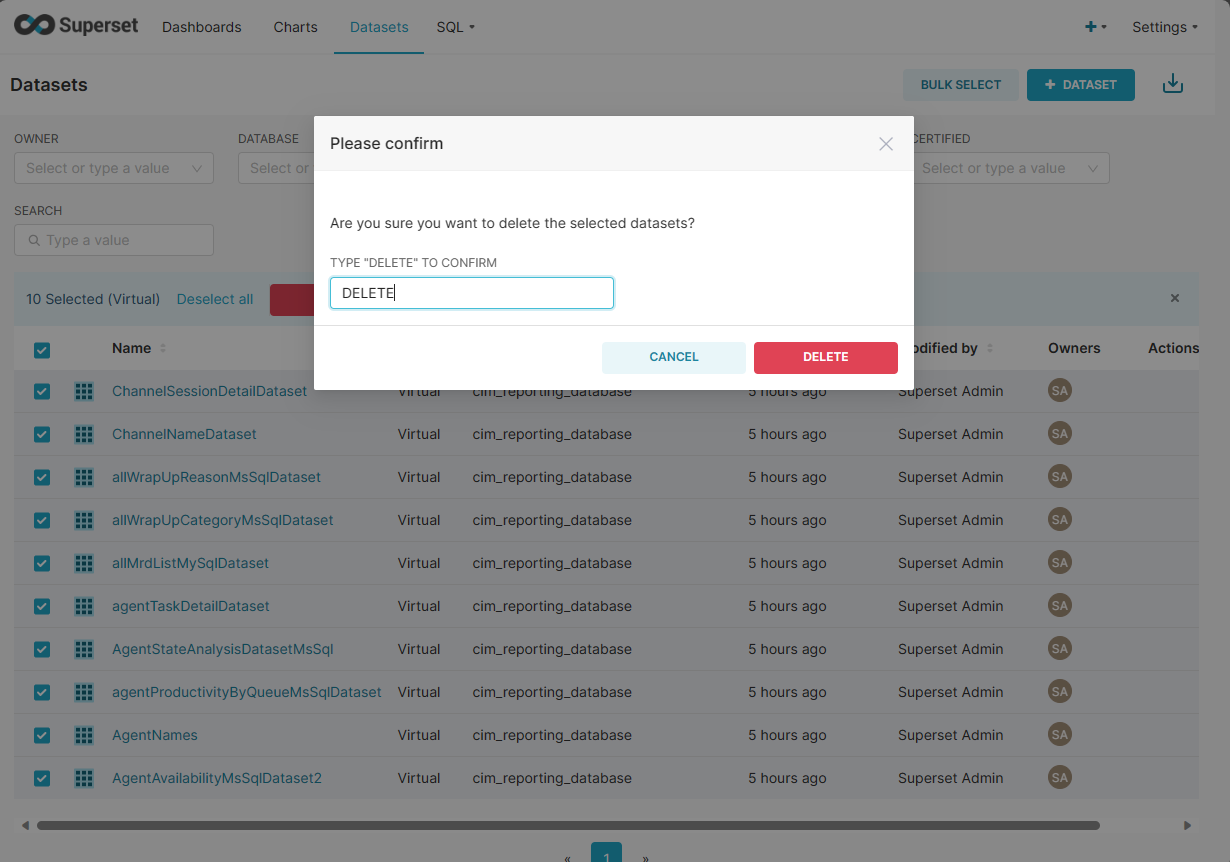
Task: Uncheck the AgentAvailabilityMsSqlDataset2 row checkbox
Action: (42, 778)
